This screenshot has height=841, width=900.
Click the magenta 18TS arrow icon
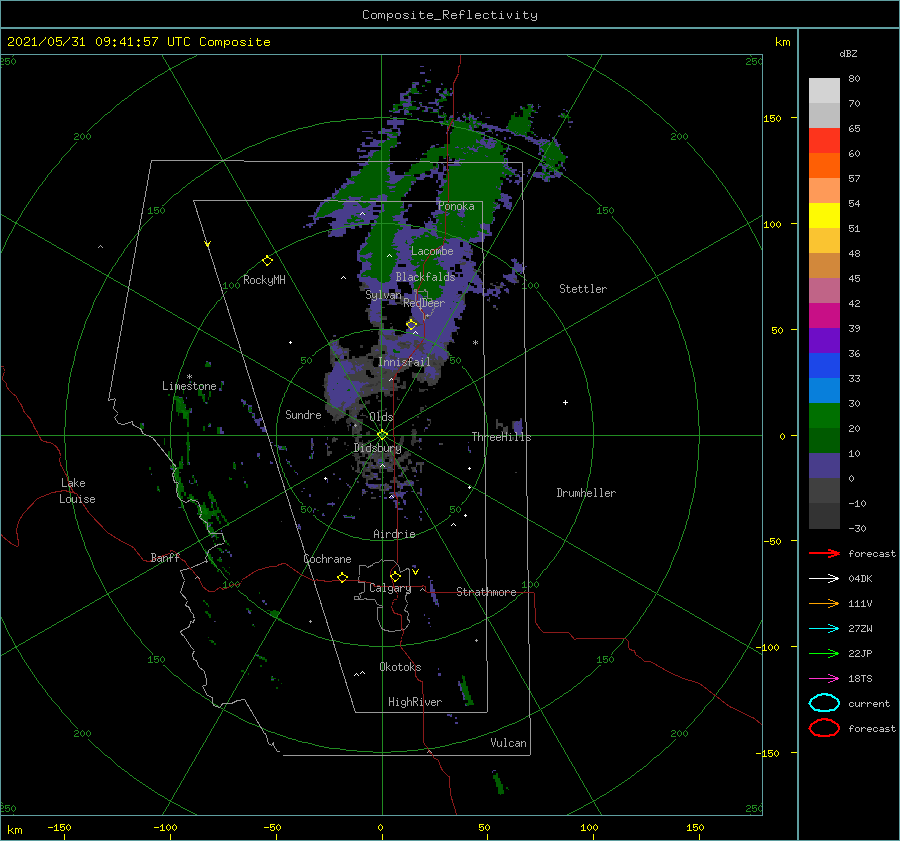coord(824,679)
